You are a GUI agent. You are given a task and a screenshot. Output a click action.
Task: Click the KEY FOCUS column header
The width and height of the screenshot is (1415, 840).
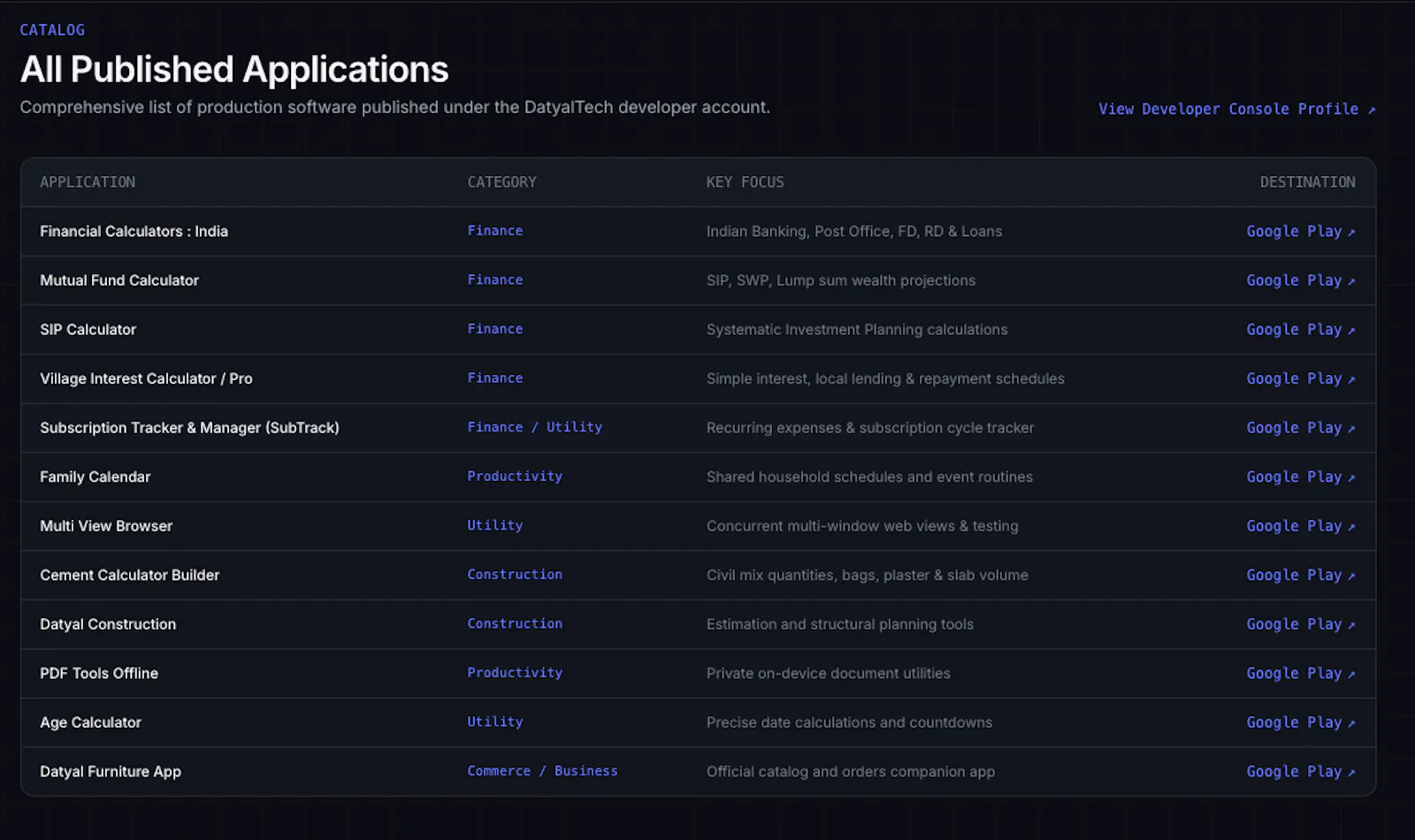click(x=745, y=182)
